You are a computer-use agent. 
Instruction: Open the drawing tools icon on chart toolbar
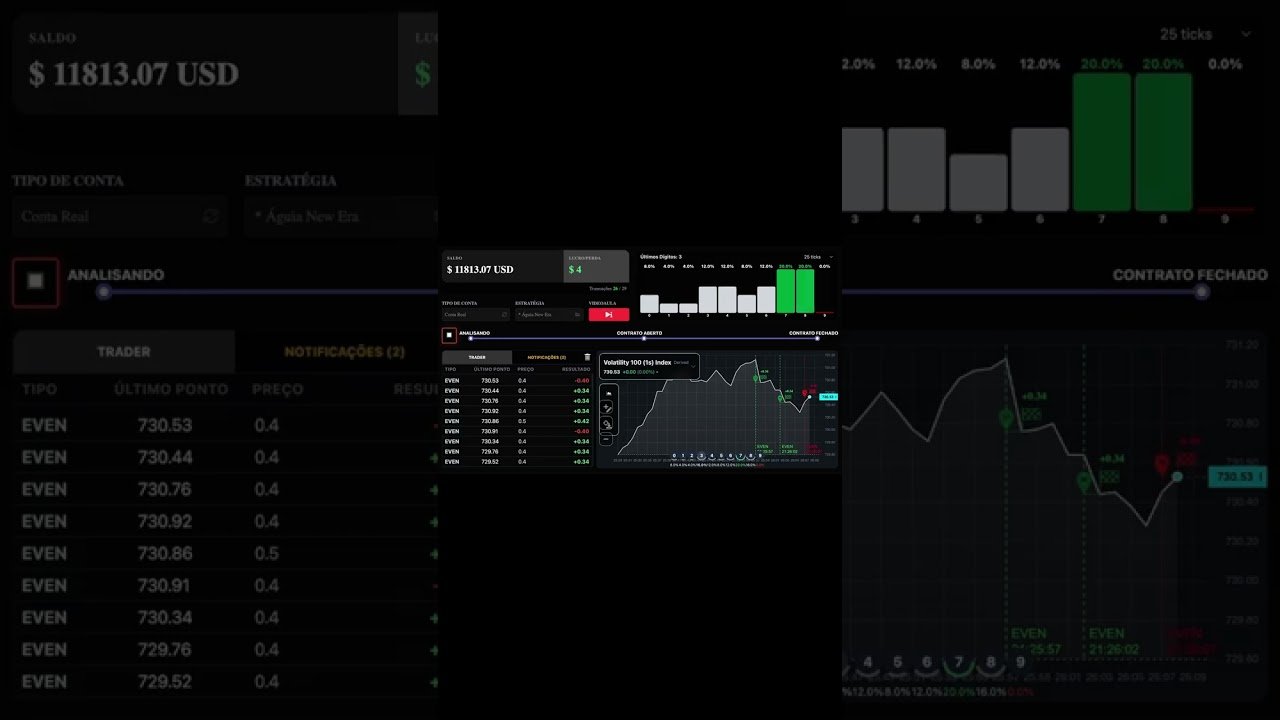608,408
